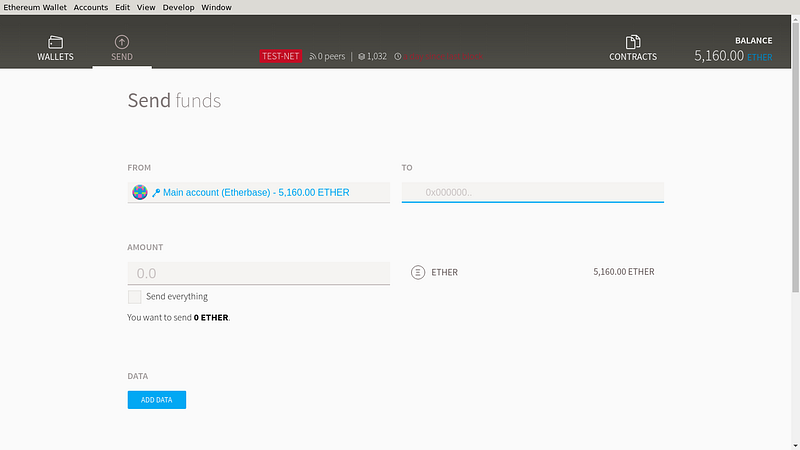Click the '0 ETHER' summary text
This screenshot has height=450, width=800.
point(211,317)
